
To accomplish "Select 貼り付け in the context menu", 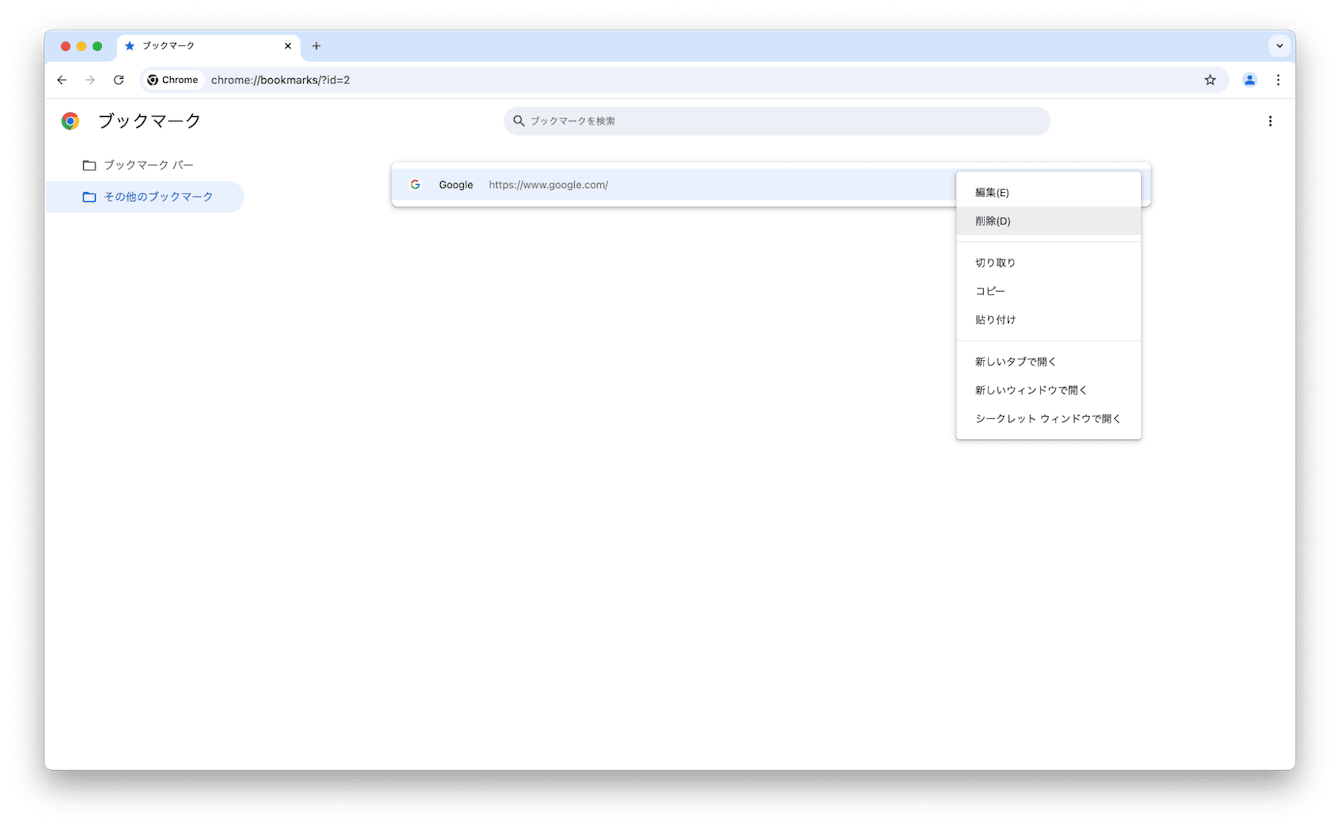I will [x=1048, y=320].
